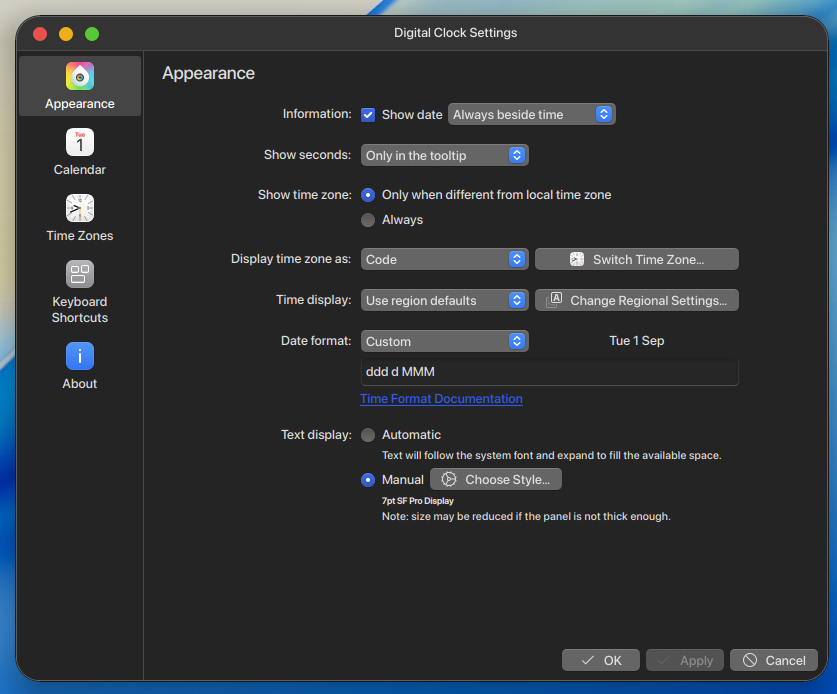Open the Date format Custom dropdown

click(445, 341)
